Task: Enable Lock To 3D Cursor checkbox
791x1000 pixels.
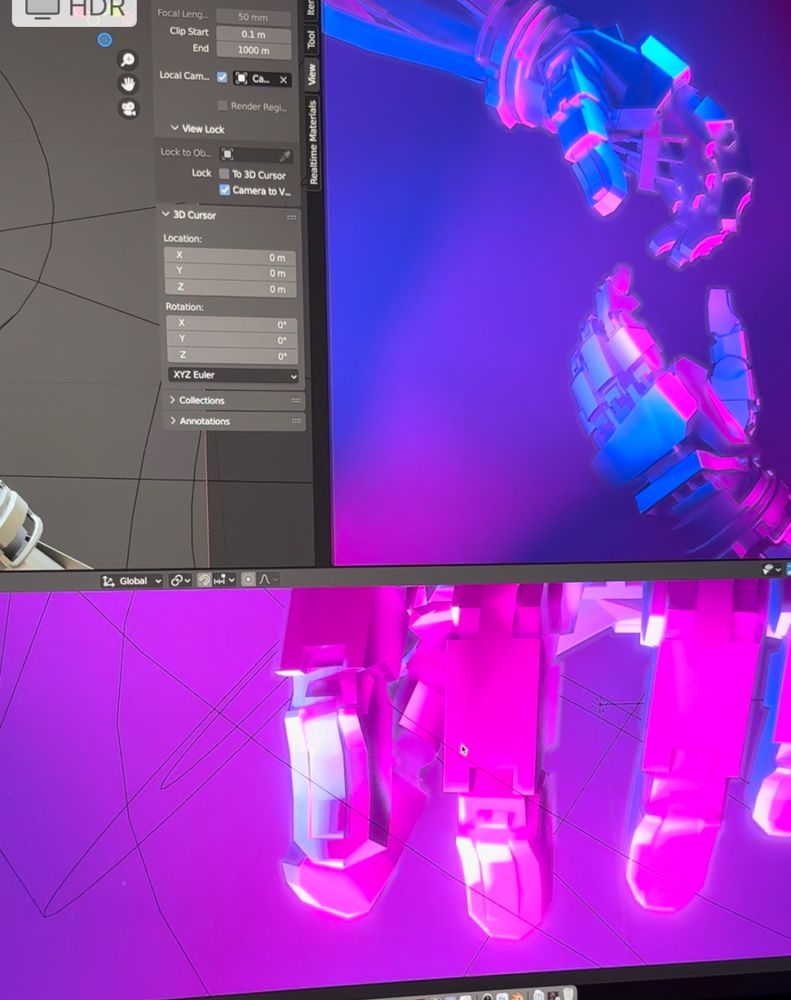Action: click(x=224, y=173)
